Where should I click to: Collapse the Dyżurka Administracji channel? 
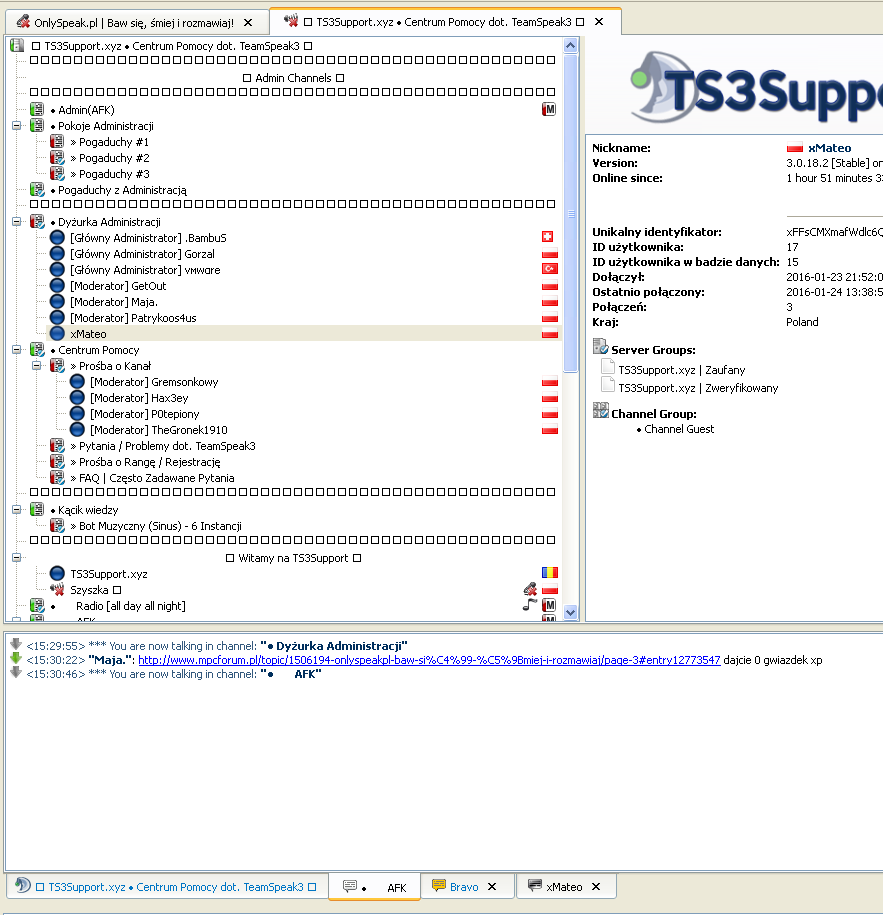17,222
